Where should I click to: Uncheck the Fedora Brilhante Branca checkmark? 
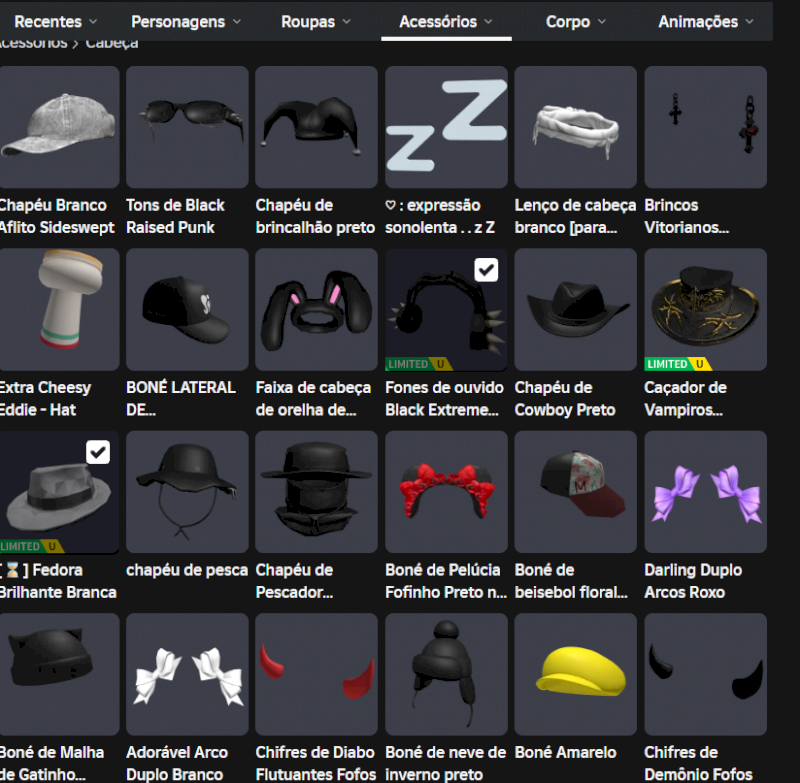click(98, 452)
